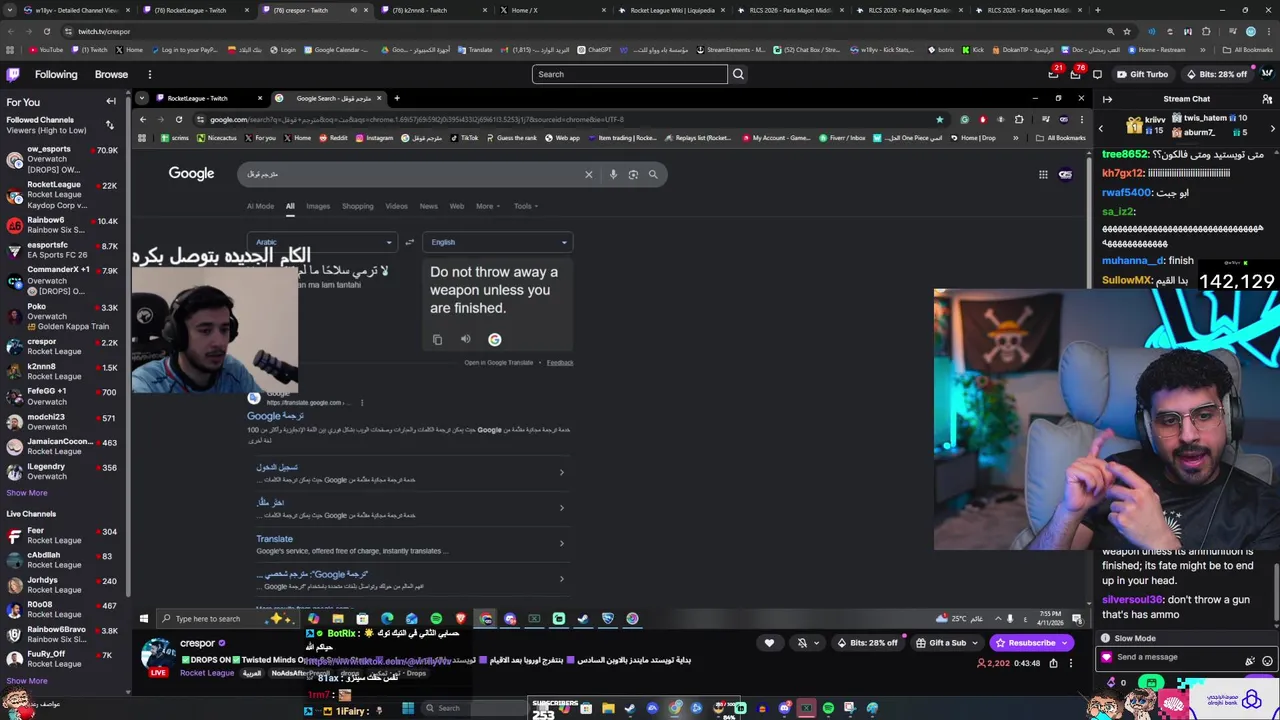This screenshot has width=1280, height=720.
Task: Click Open in Google Translate link
Action: pos(498,363)
